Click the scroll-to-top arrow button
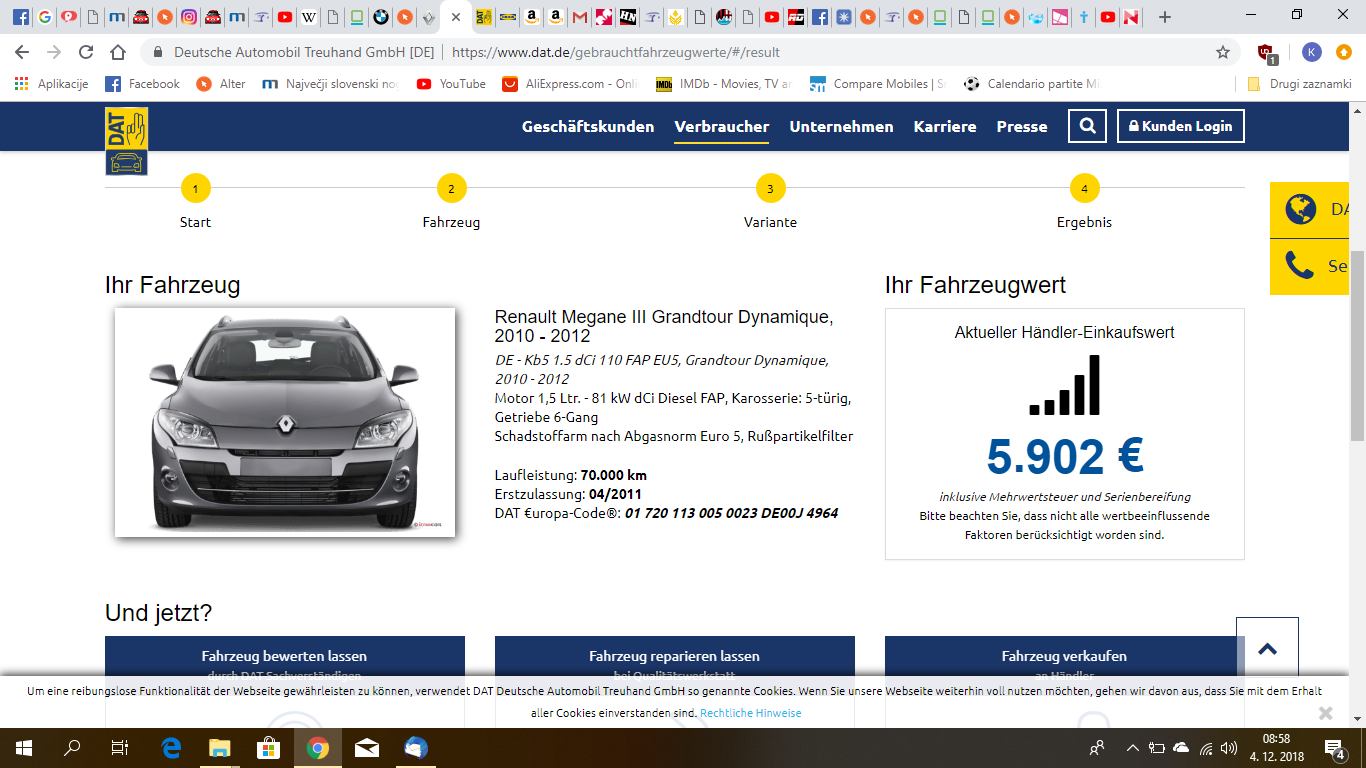 pos(1267,649)
